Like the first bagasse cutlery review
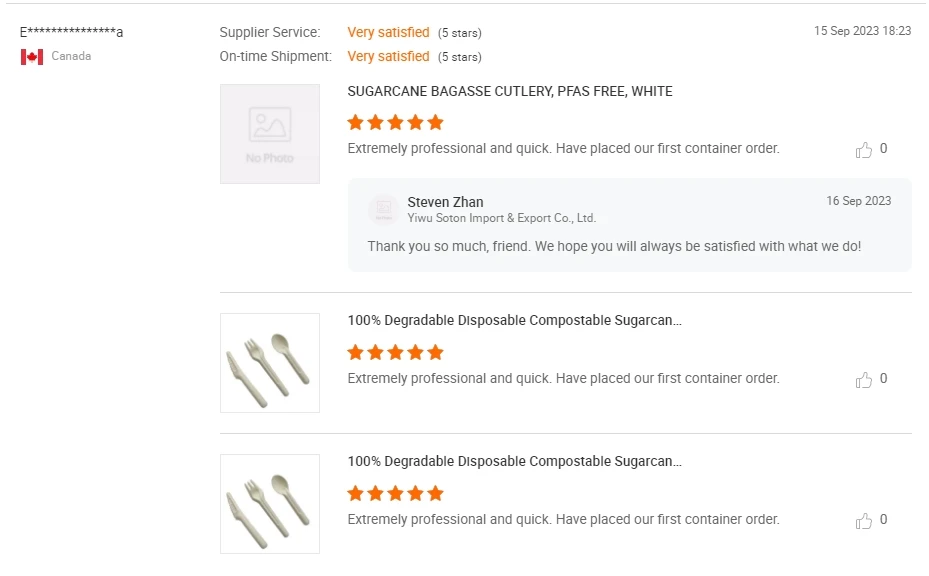Image resolution: width=929 pixels, height=576 pixels. point(864,150)
